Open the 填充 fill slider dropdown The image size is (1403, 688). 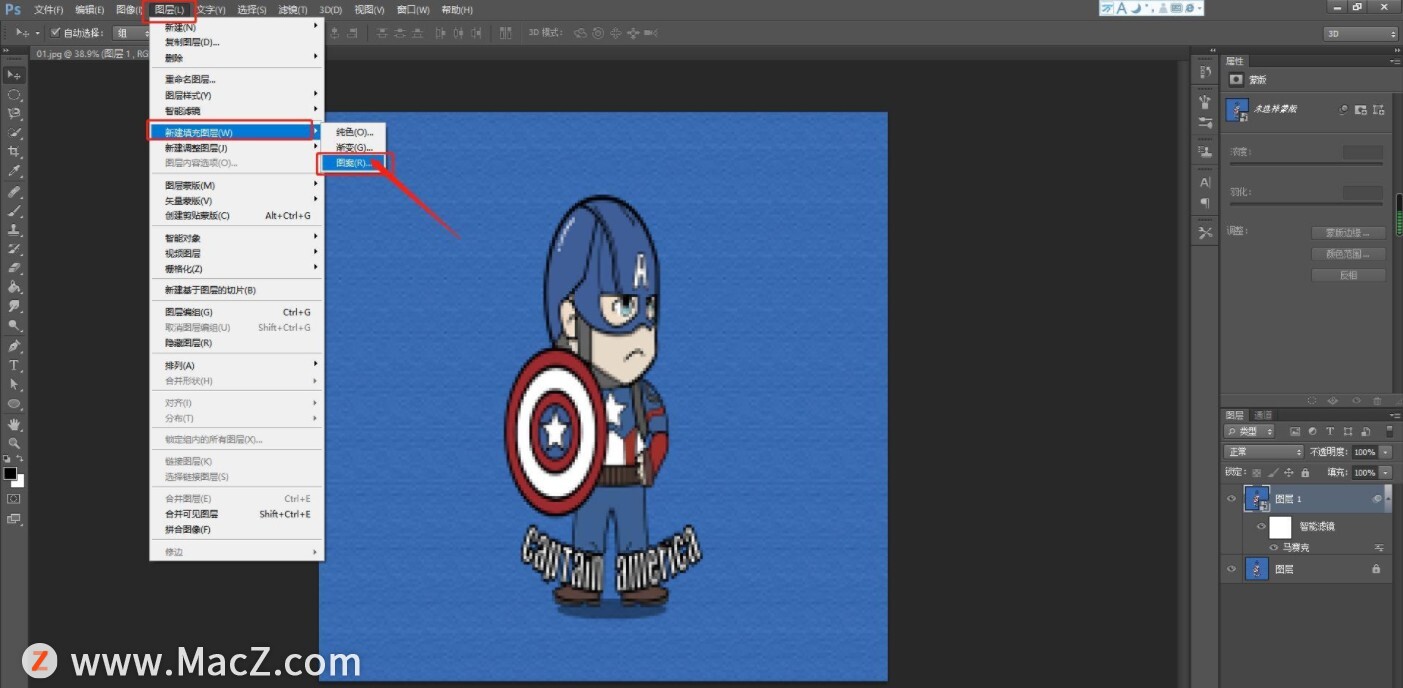[1385, 472]
